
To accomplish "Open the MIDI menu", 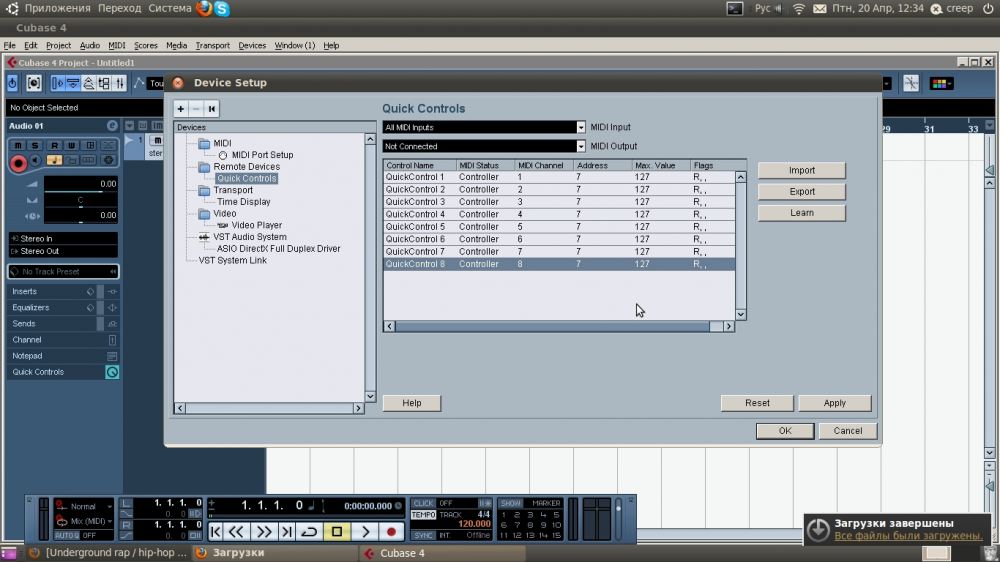I will tap(117, 46).
